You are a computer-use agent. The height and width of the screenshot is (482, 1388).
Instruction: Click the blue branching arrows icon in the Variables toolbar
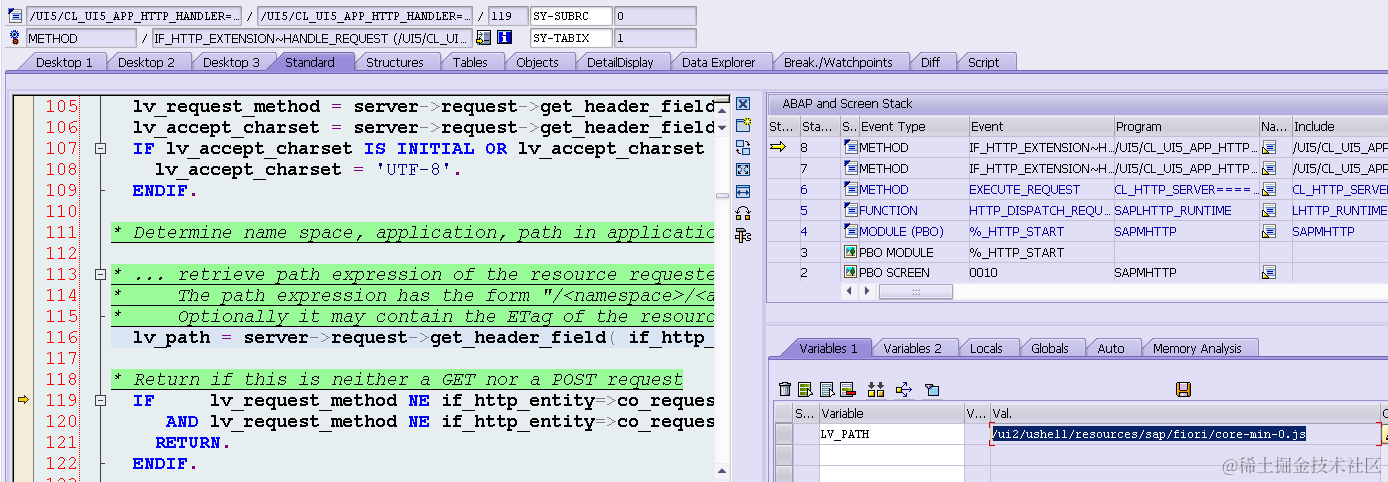coord(904,389)
